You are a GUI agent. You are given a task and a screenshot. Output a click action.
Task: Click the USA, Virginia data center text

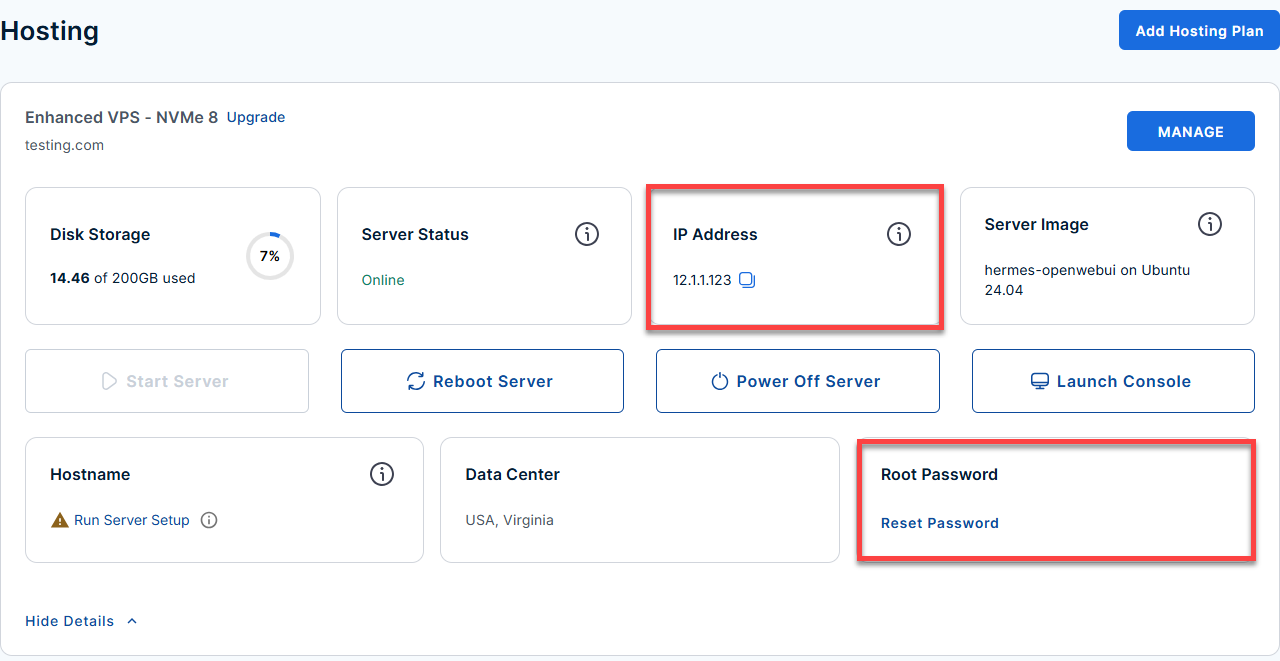(x=509, y=520)
